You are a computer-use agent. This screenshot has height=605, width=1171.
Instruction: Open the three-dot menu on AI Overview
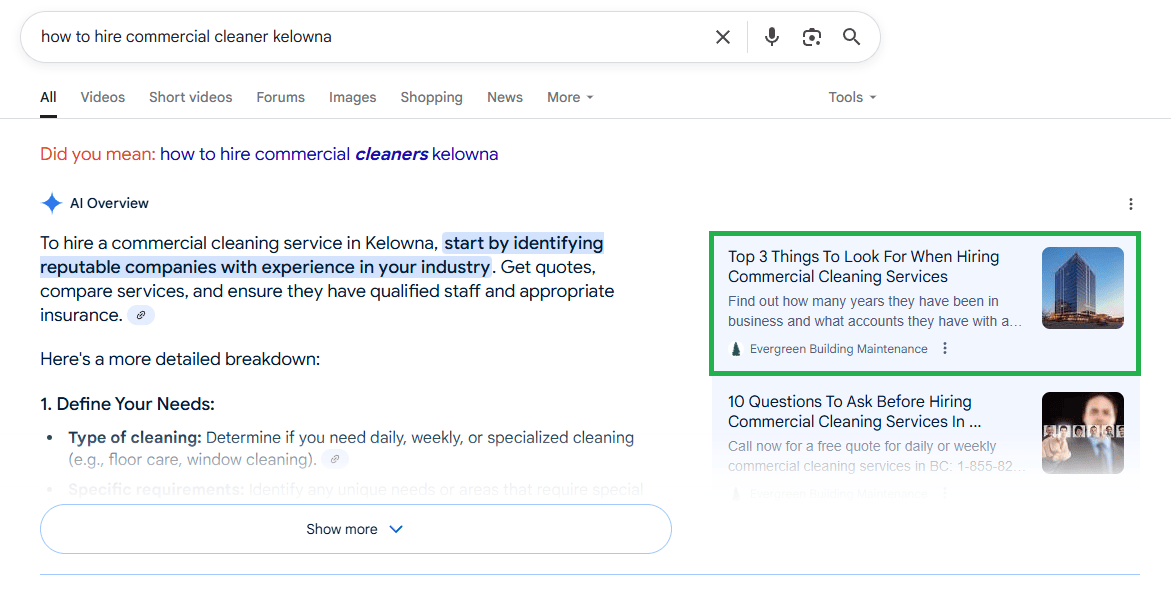(1131, 203)
